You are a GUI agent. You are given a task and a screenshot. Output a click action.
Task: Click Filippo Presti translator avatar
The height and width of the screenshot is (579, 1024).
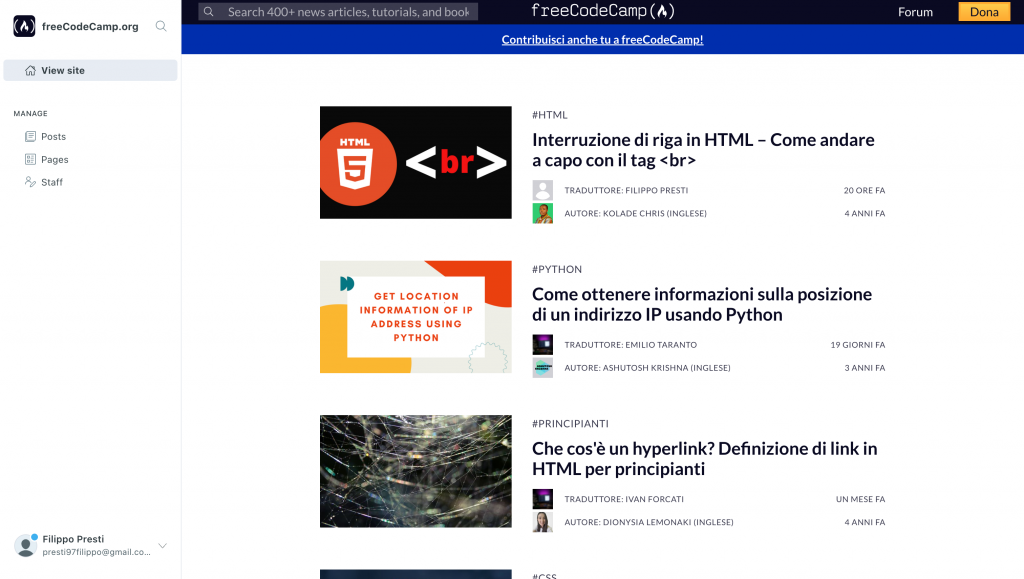point(542,191)
